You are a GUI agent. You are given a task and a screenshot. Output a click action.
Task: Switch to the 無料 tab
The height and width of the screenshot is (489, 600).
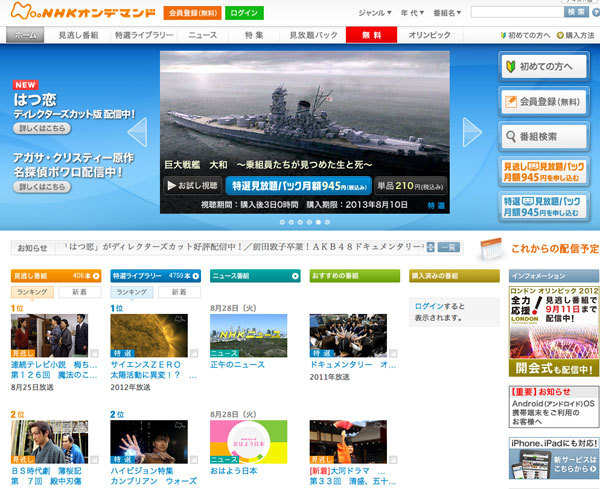click(x=370, y=35)
